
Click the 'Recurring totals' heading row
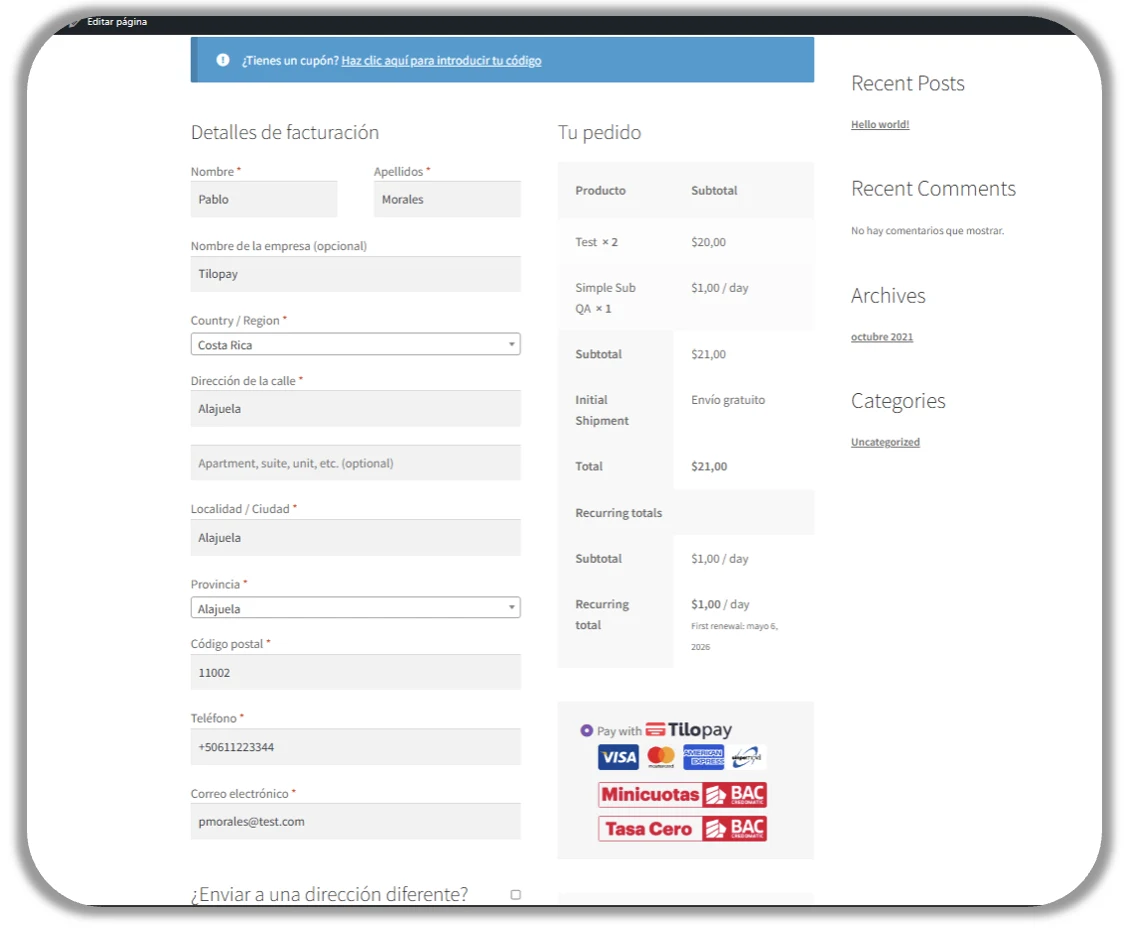tap(685, 513)
